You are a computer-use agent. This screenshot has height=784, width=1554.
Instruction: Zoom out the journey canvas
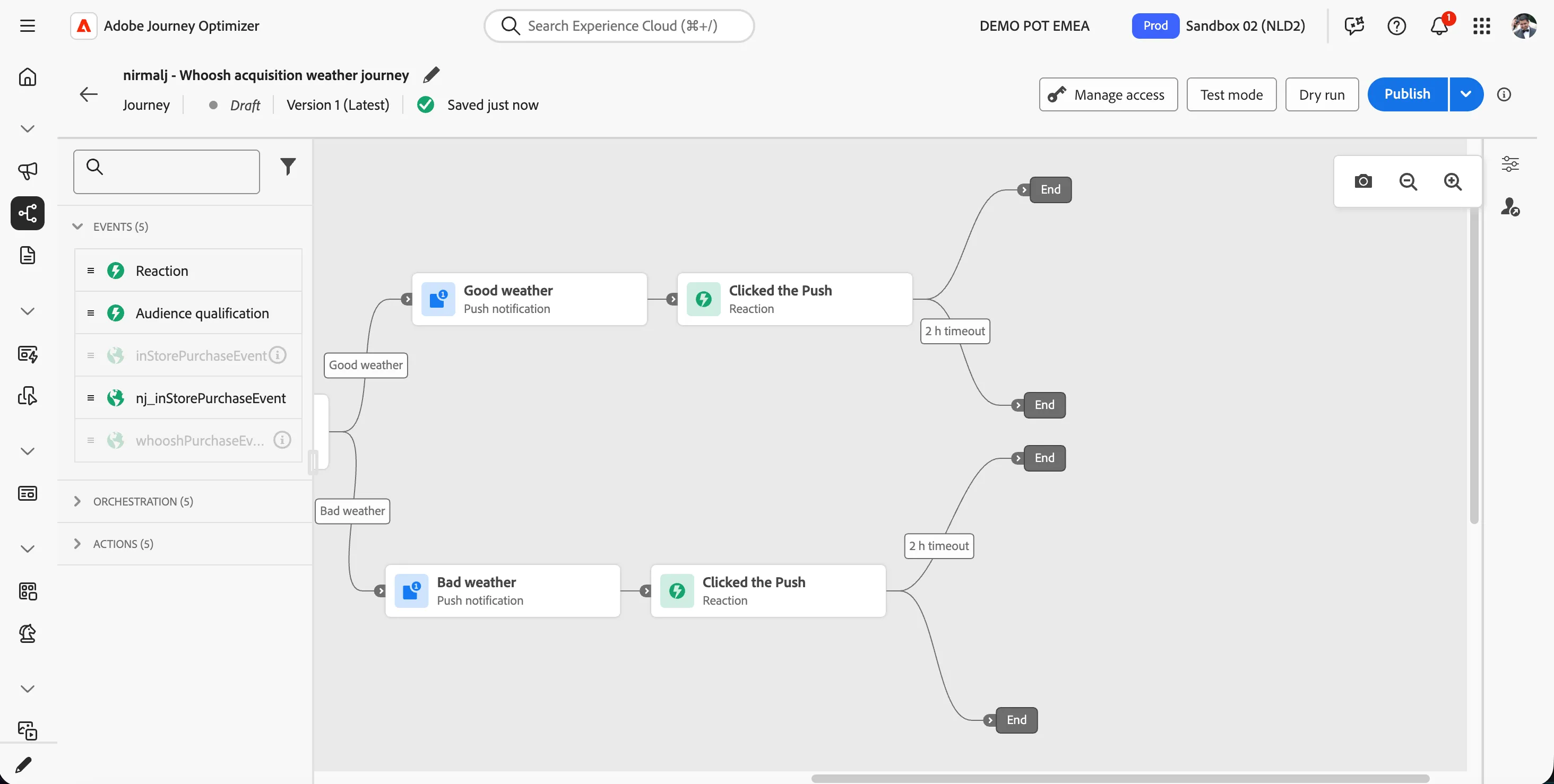(x=1408, y=181)
